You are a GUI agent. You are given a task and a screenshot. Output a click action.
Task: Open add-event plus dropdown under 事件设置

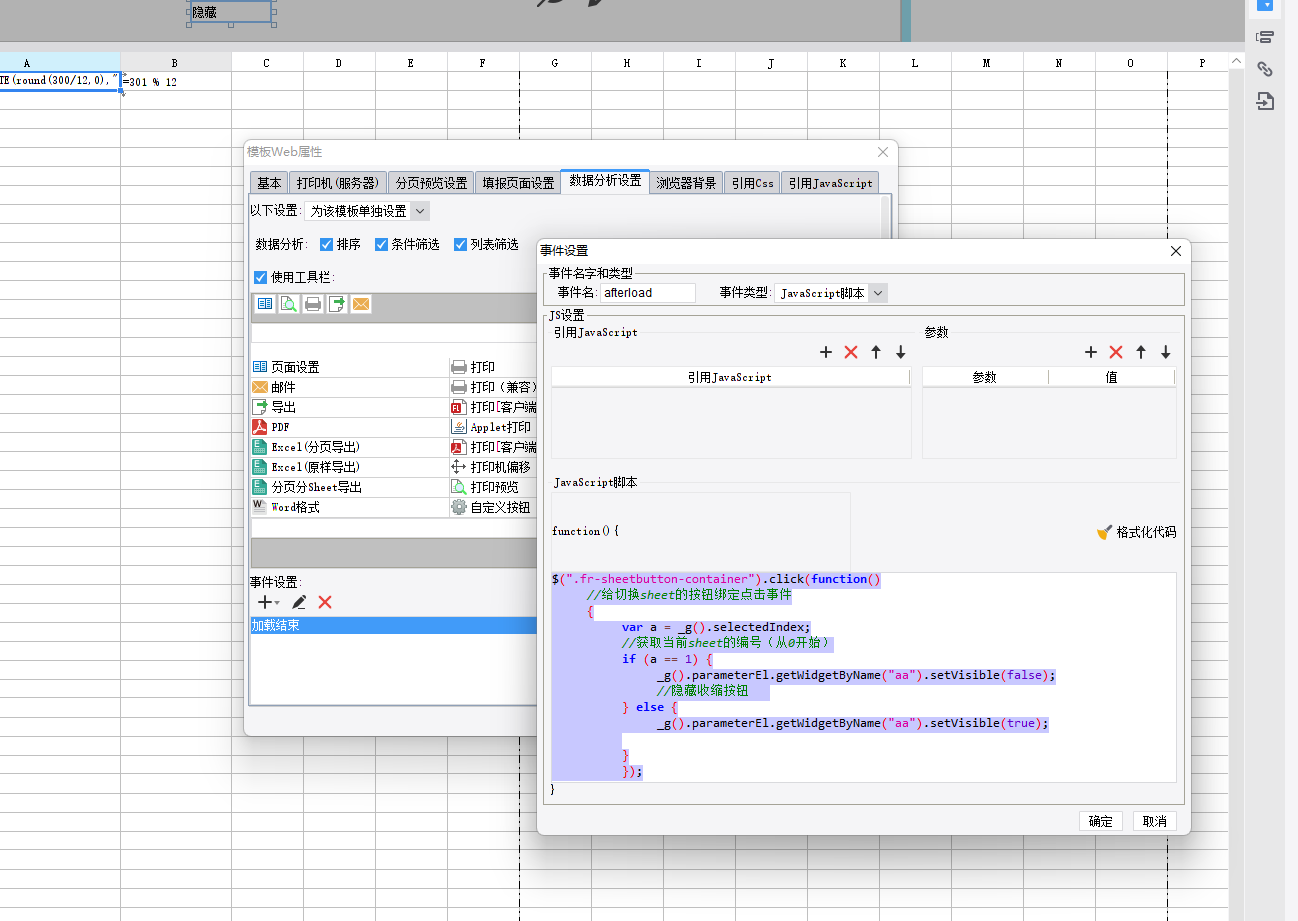(x=268, y=602)
